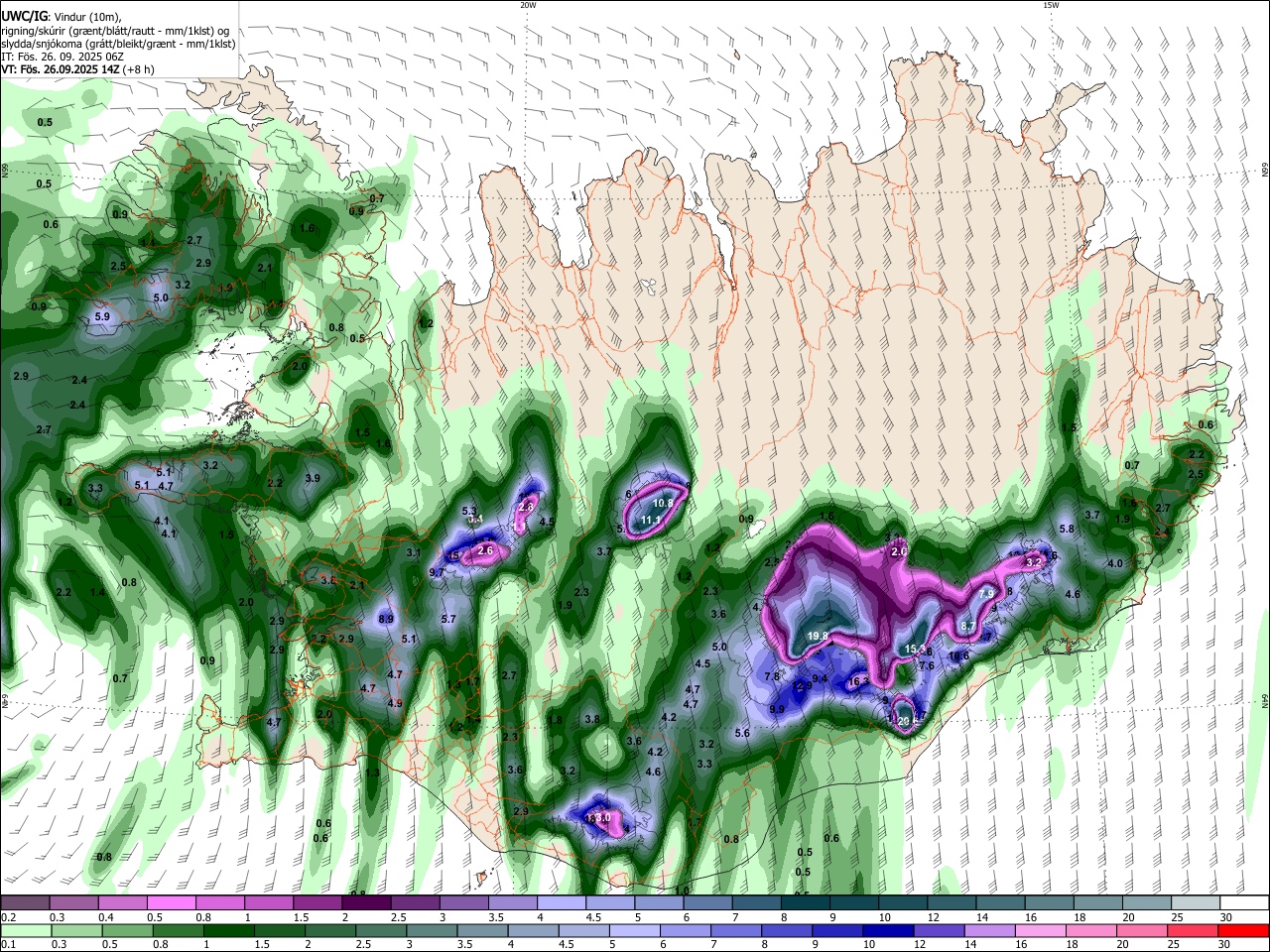This screenshot has height=952, width=1270.
Task: Click the 15W longitude label
Action: 1052,5
